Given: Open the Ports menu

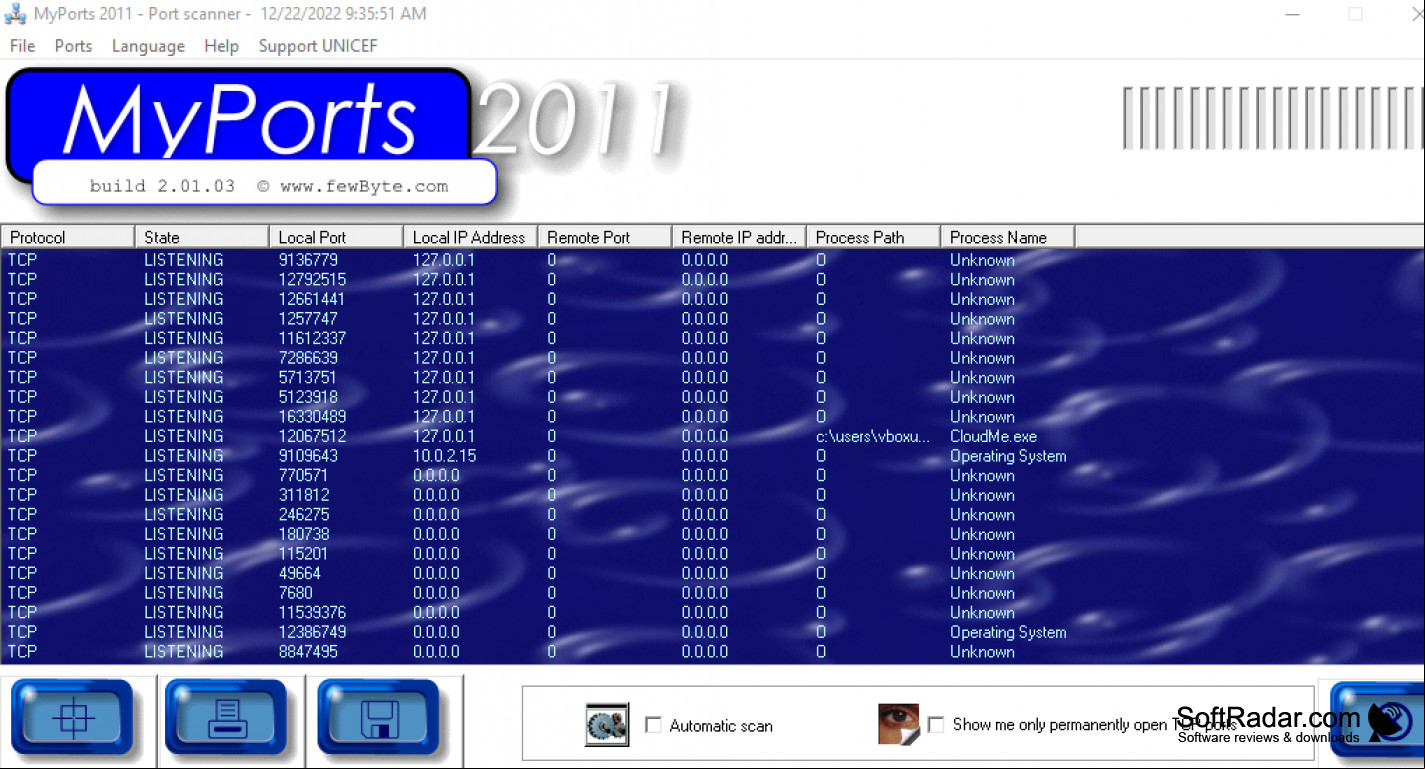Looking at the screenshot, I should pyautogui.click(x=73, y=46).
